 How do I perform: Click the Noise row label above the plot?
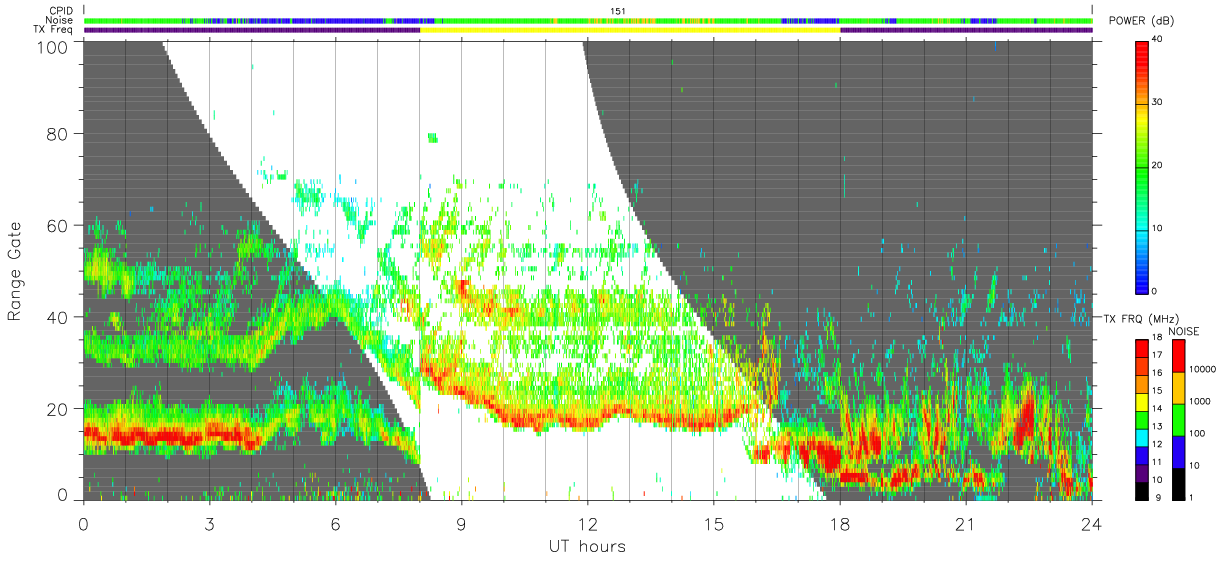59,21
